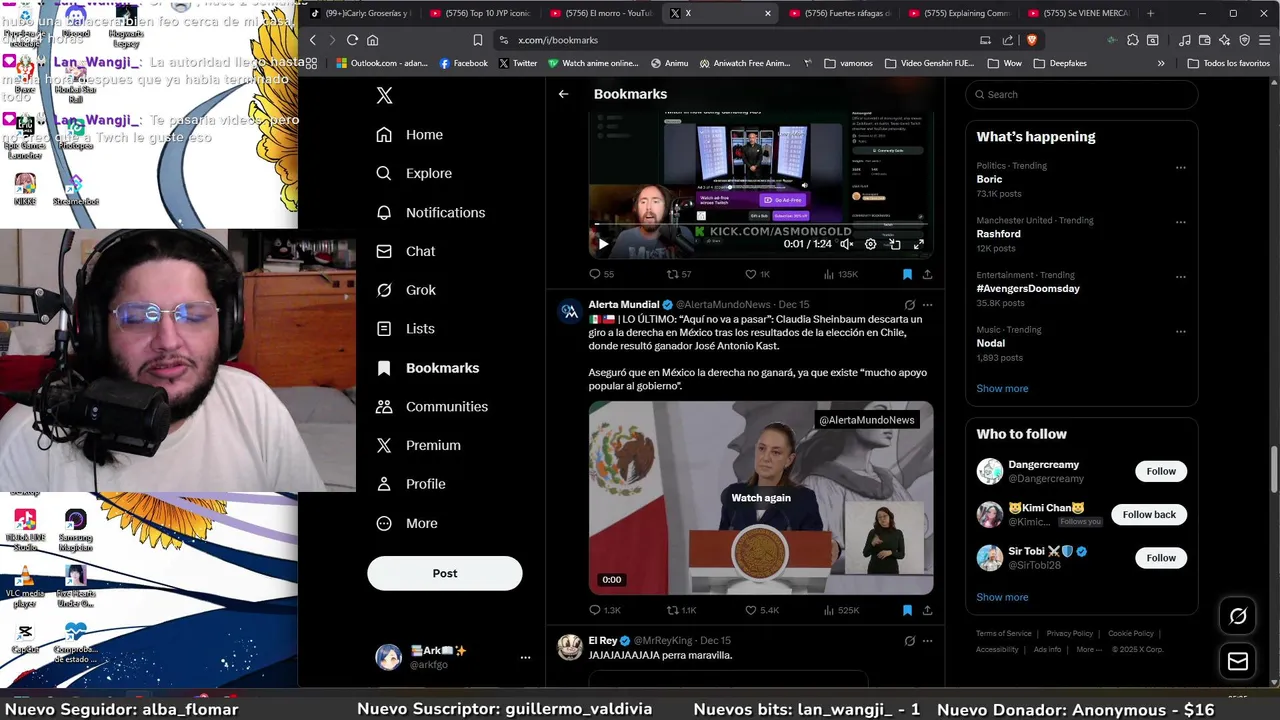
Task: Click the Brave shields icon
Action: pos(1031,40)
